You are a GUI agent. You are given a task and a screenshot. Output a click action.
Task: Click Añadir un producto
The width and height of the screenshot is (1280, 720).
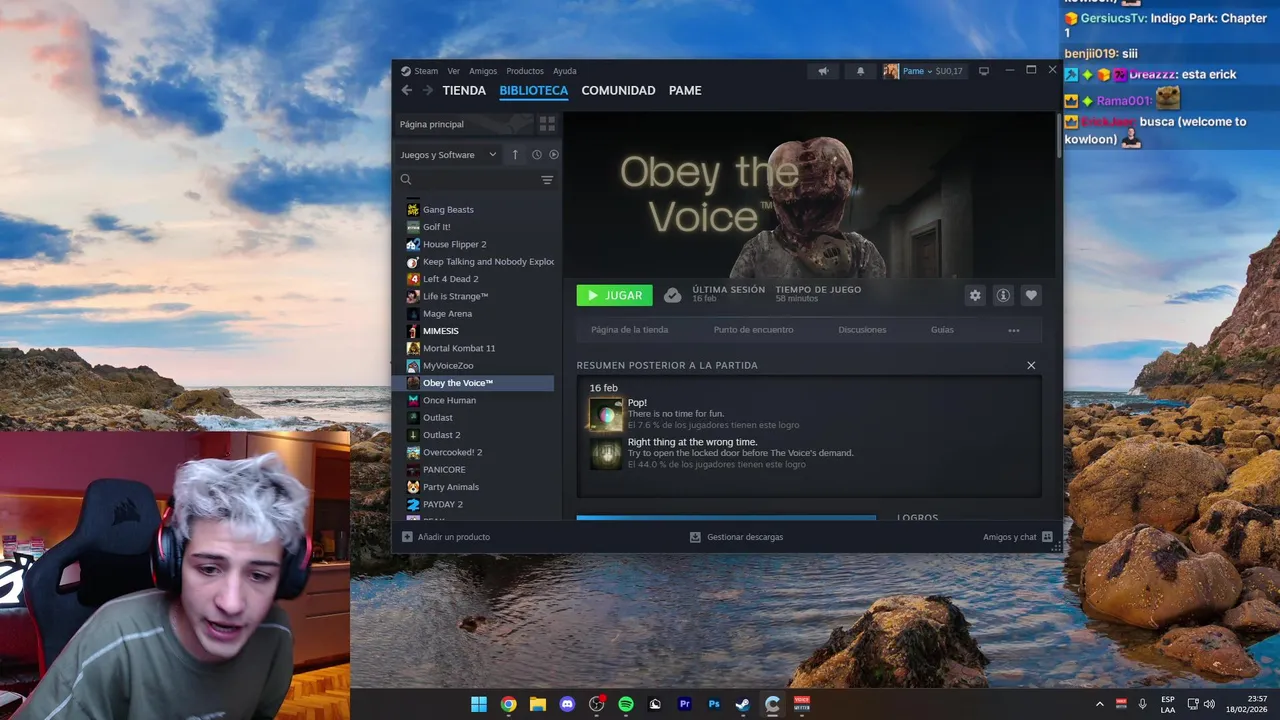coord(446,537)
